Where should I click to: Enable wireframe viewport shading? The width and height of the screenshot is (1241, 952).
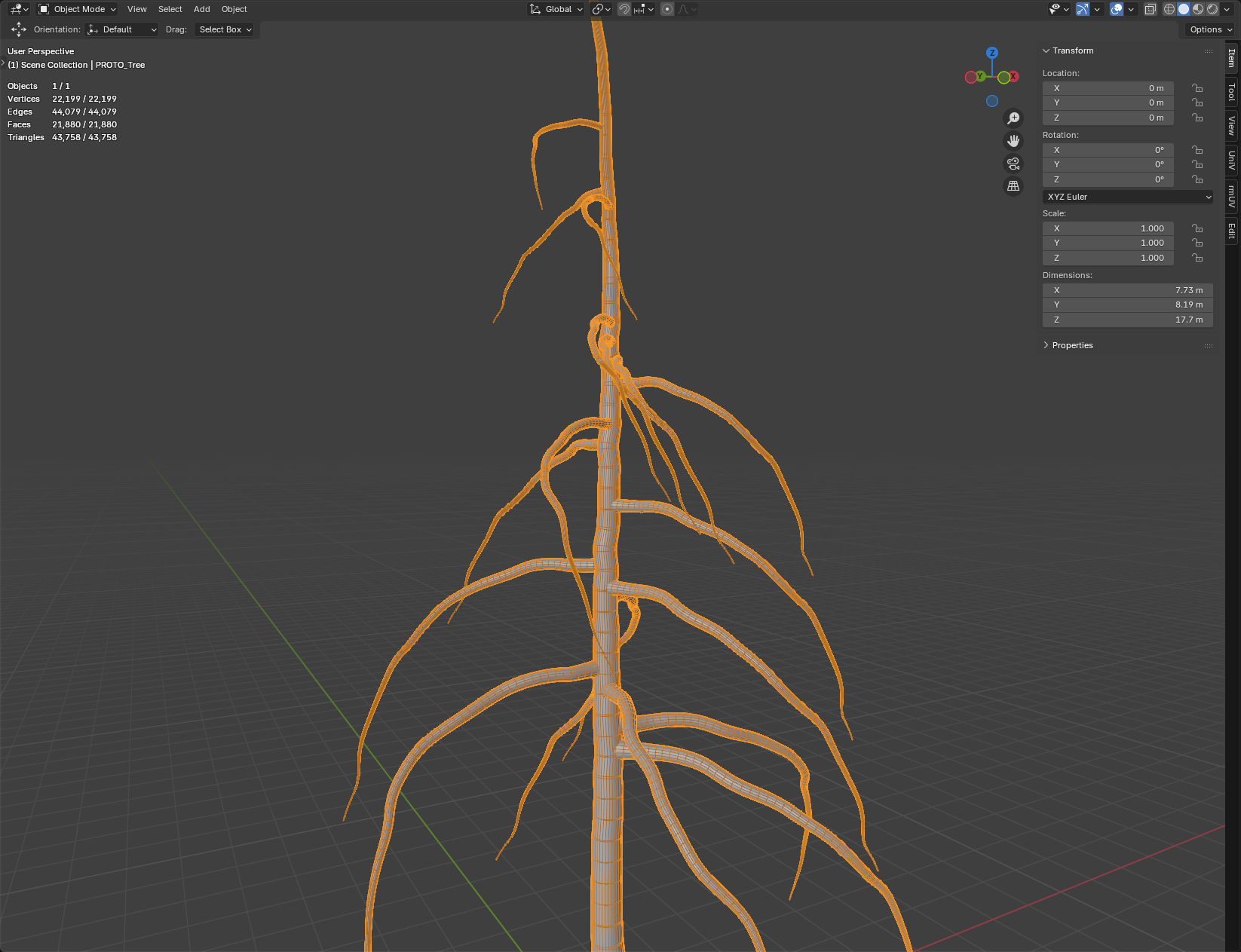pyautogui.click(x=1169, y=9)
